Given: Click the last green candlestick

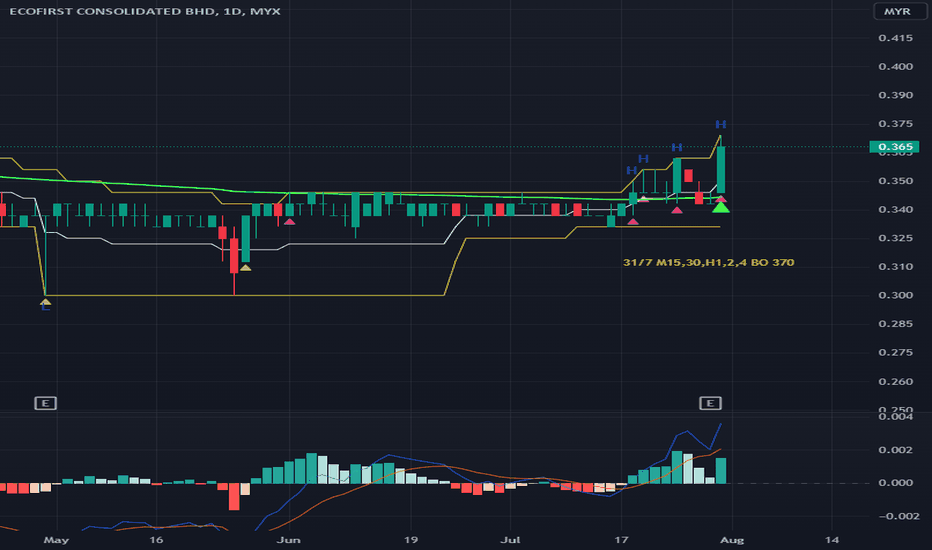Looking at the screenshot, I should [720, 169].
